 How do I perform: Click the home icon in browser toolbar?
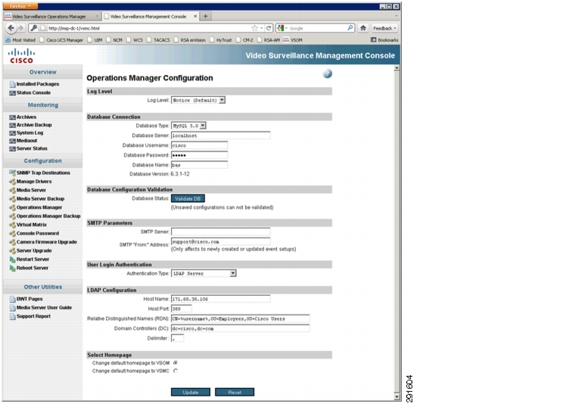point(363,28)
